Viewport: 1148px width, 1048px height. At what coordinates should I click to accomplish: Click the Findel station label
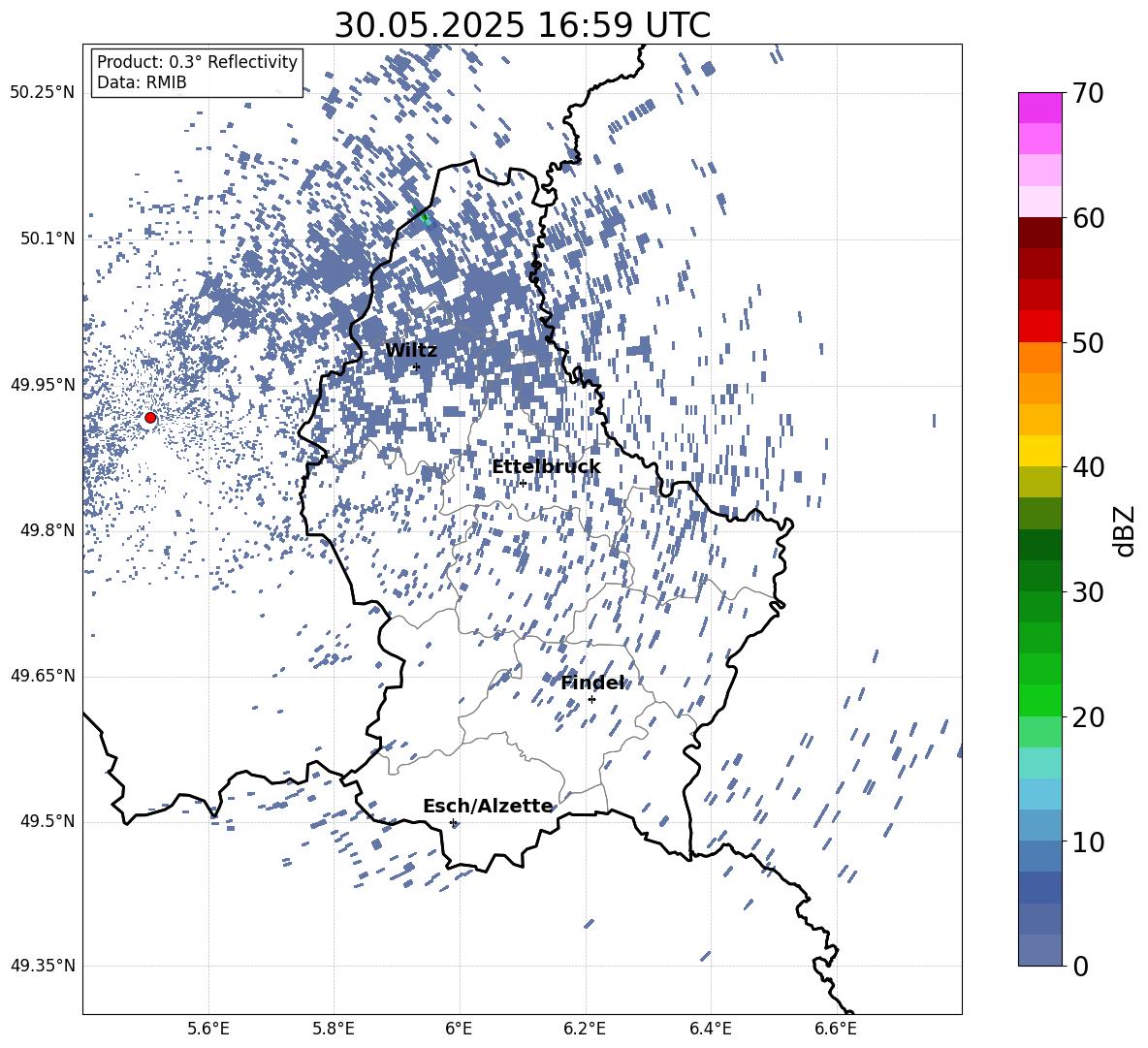(592, 683)
